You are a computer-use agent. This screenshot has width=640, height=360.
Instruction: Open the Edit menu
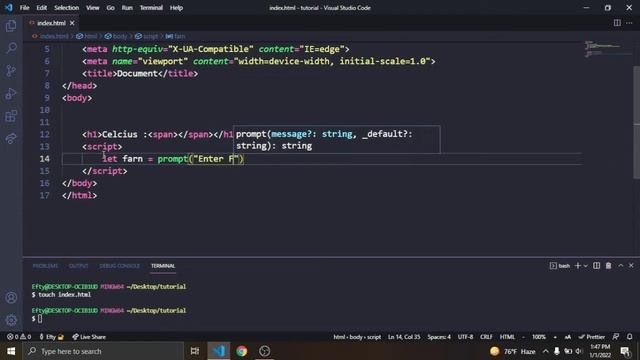tap(42, 8)
